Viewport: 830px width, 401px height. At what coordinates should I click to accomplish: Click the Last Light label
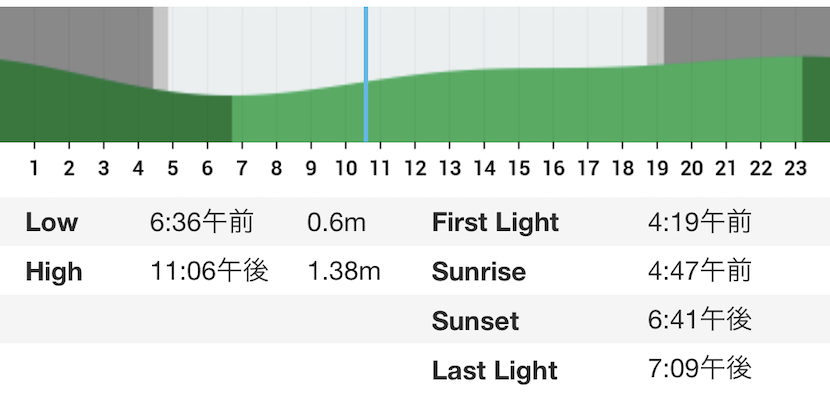[495, 370]
